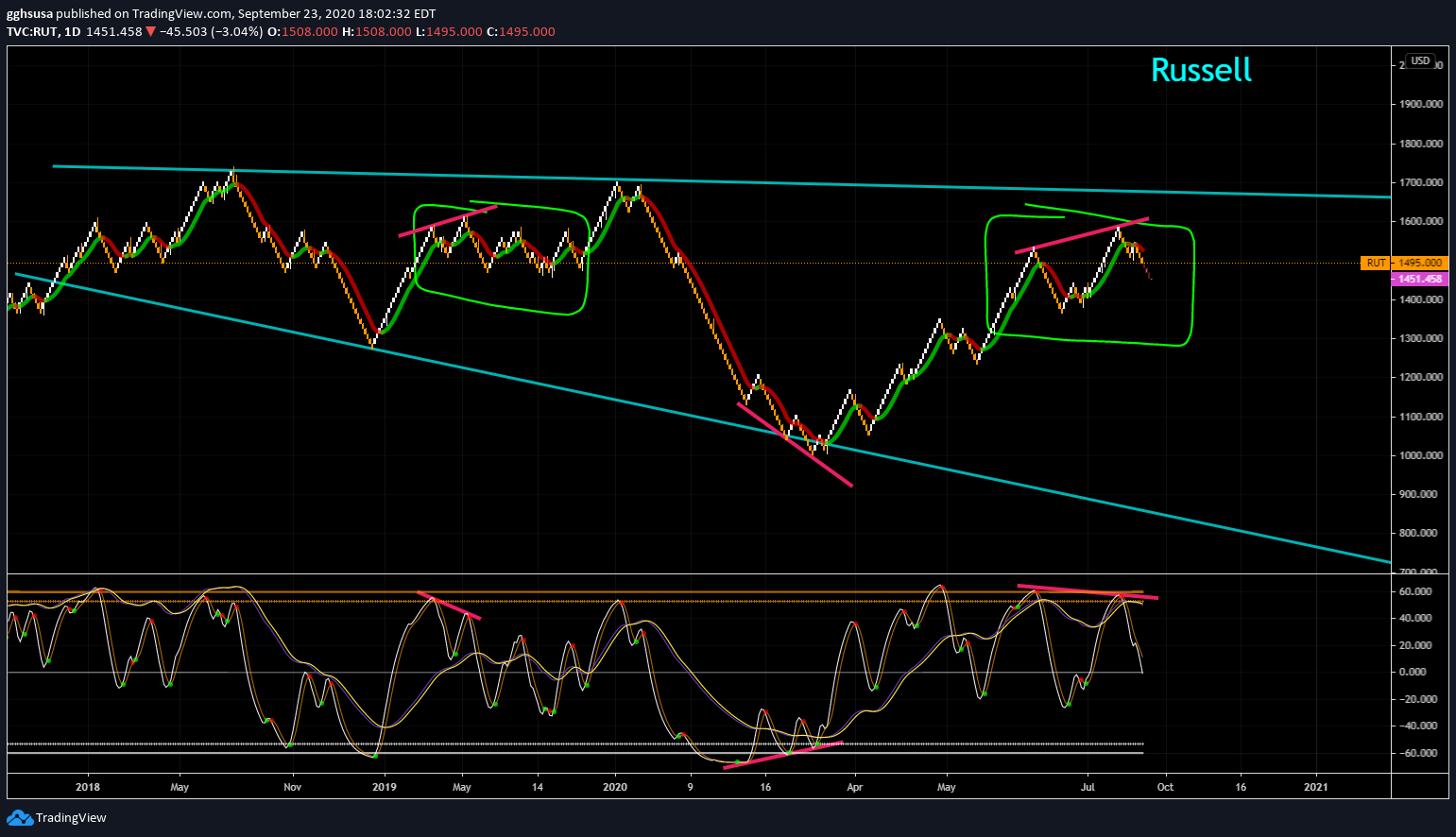Click the −45.503 (−3.04%) change value
The height and width of the screenshot is (837, 1456).
pyautogui.click(x=211, y=31)
